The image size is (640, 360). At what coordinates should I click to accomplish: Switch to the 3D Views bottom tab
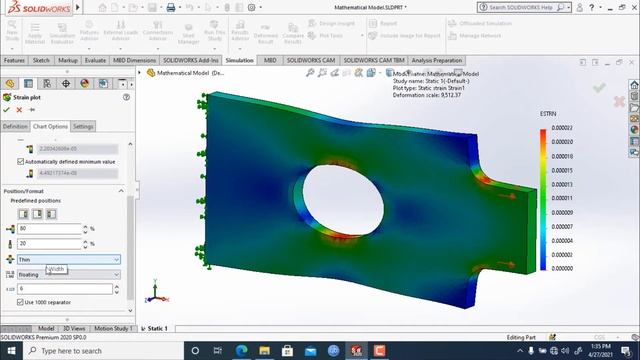click(x=74, y=328)
